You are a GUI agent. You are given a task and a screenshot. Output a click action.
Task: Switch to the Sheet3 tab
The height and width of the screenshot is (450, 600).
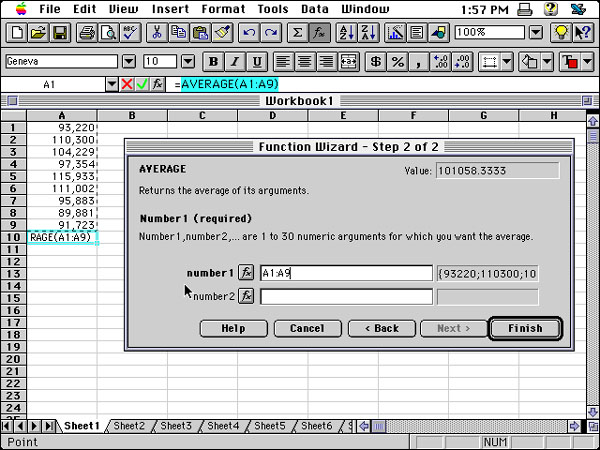tap(176, 426)
